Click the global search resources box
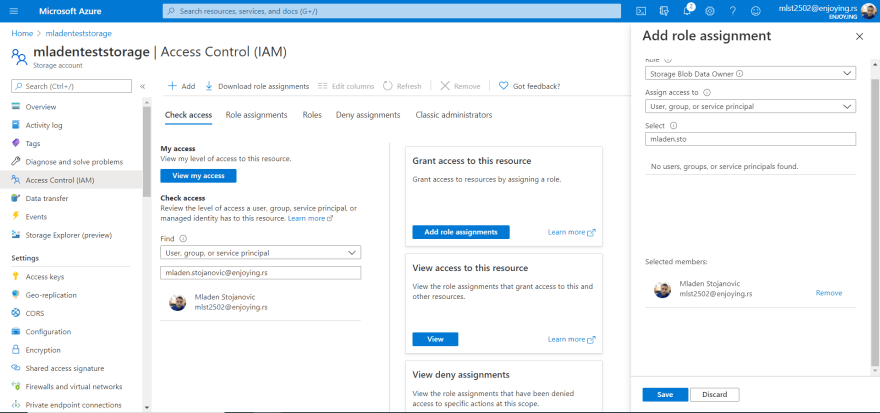Image resolution: width=880 pixels, height=413 pixels. (392, 11)
